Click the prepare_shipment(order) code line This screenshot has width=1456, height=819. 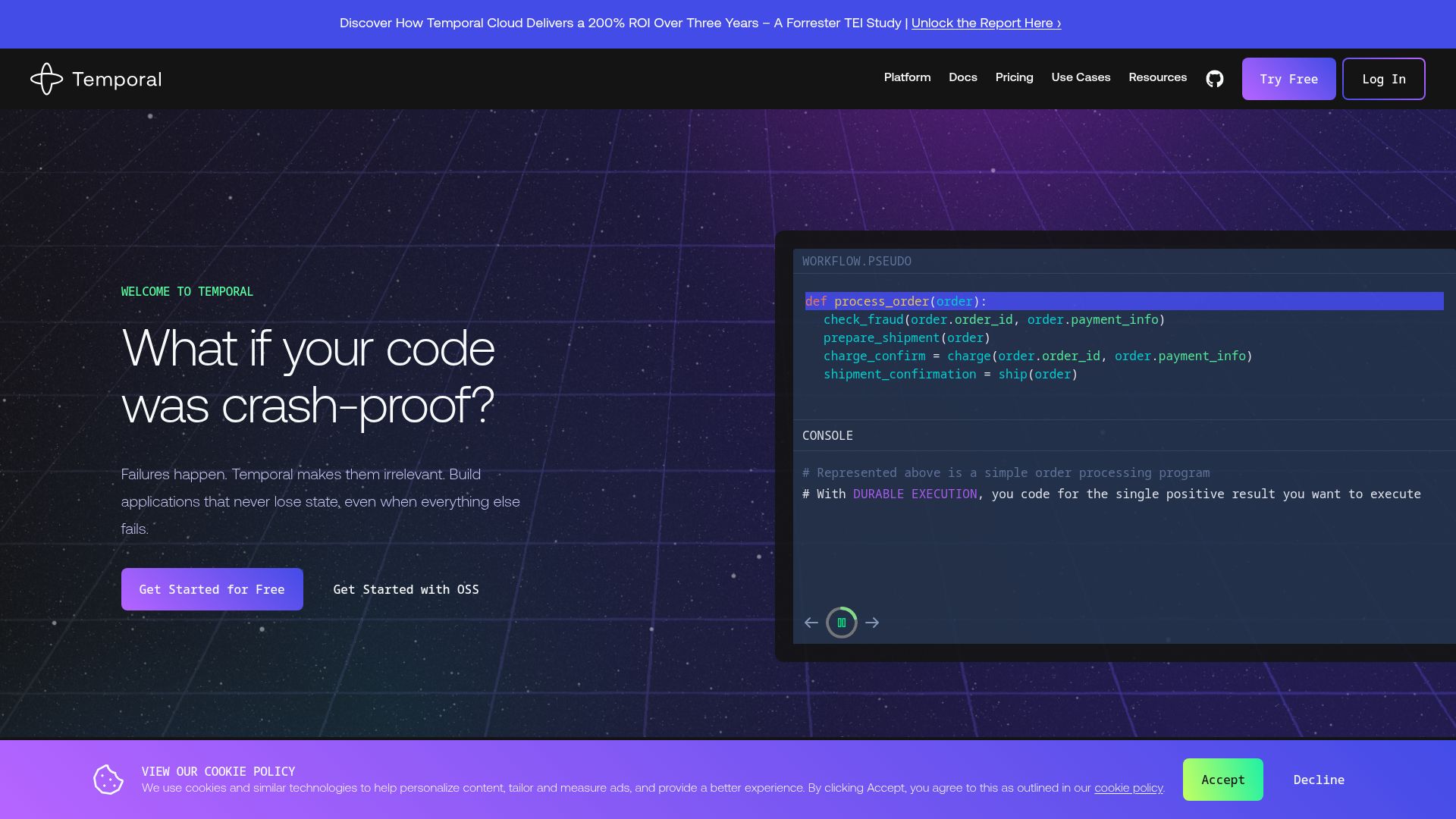tap(907, 337)
